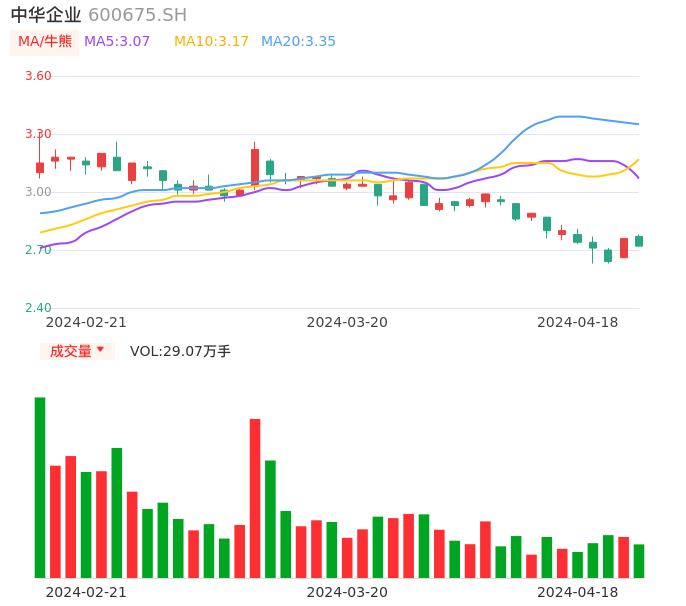This screenshot has width=686, height=606.
Task: Select the tallest green volume bar at far left
Action: (40, 487)
